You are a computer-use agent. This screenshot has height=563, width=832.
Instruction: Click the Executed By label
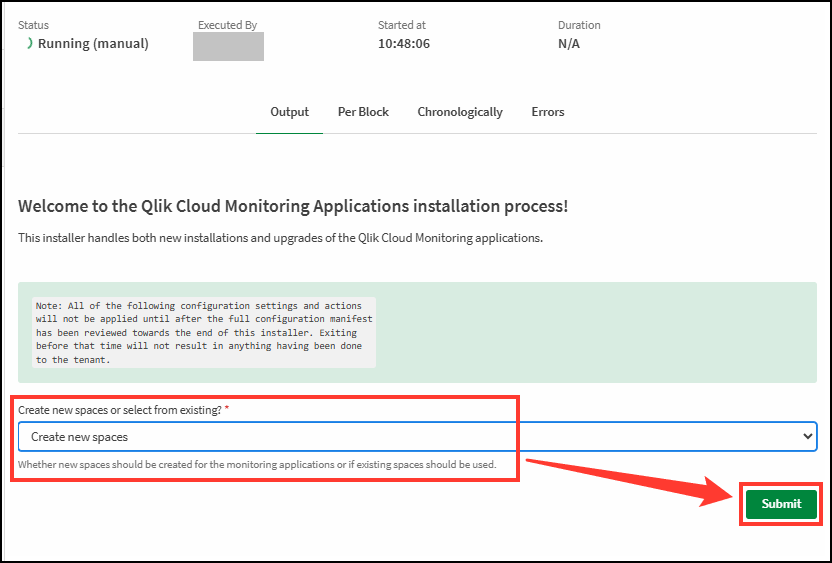click(x=227, y=25)
